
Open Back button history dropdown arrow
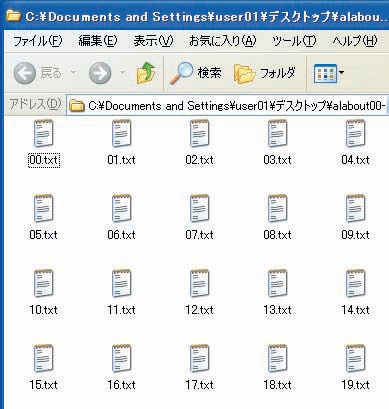74,73
